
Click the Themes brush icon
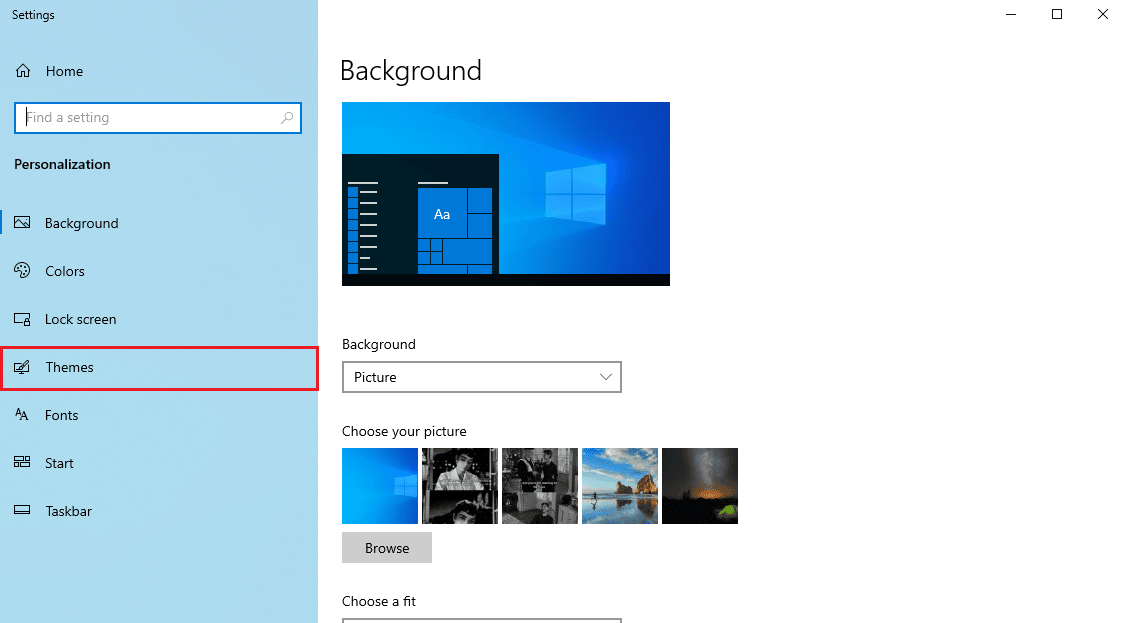click(23, 367)
